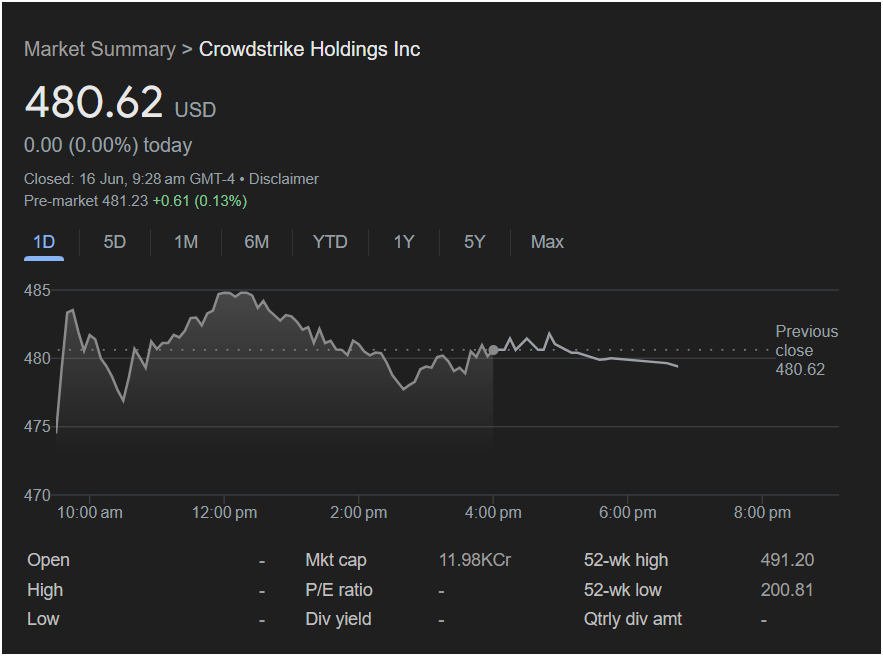
Task: Click the 491.20 52-week high value
Action: [787, 560]
